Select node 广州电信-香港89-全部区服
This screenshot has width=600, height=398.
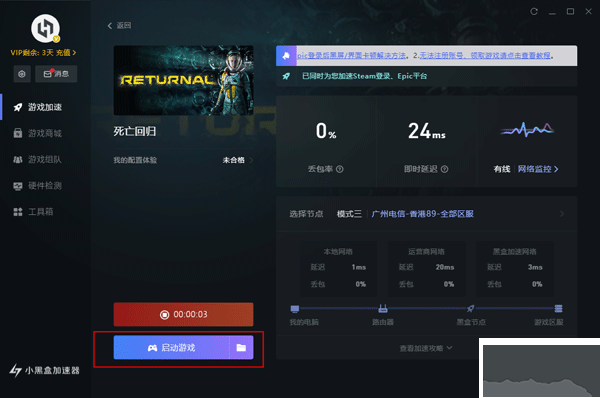click(x=422, y=214)
